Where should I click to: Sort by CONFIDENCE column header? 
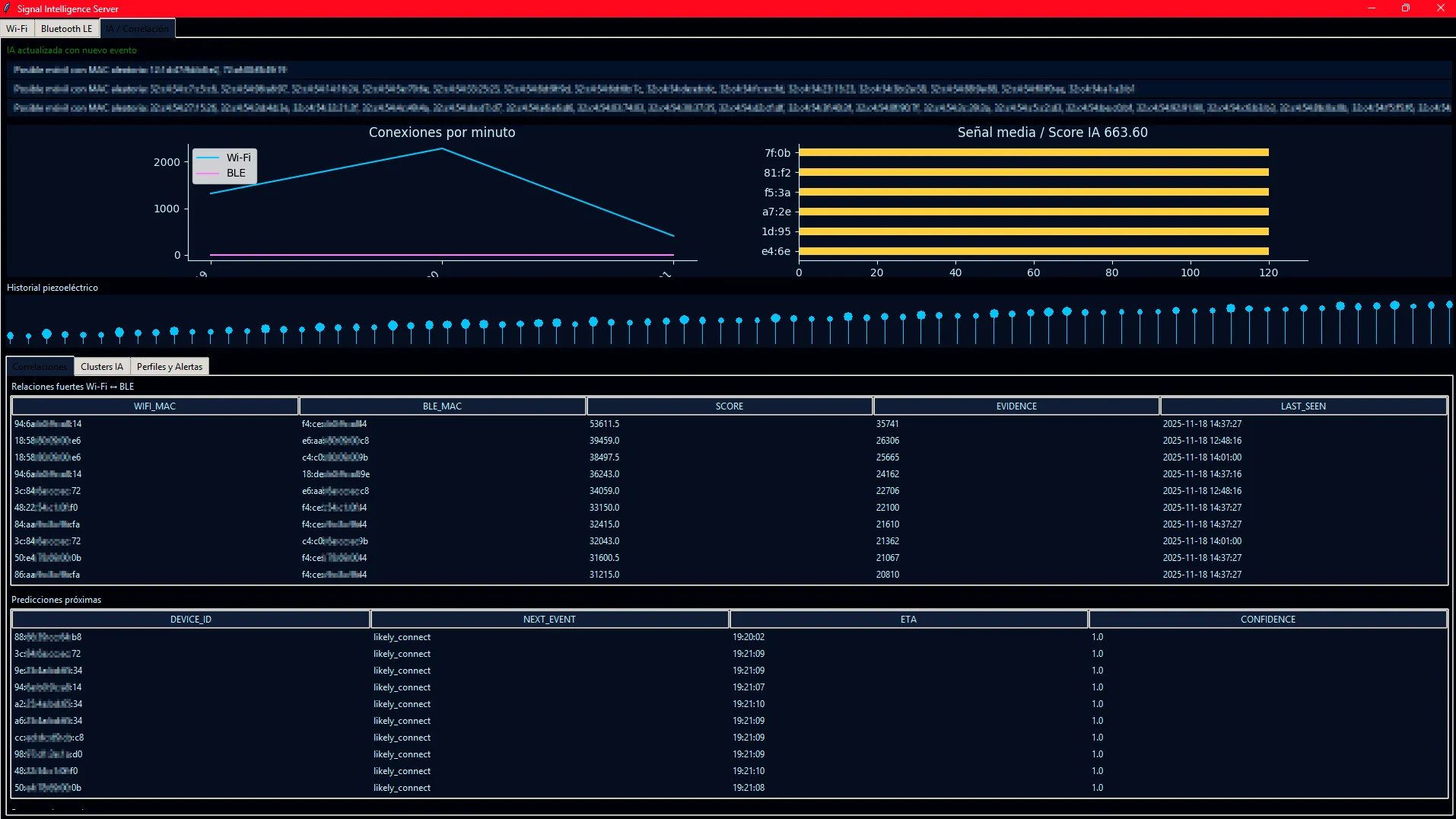click(x=1267, y=620)
